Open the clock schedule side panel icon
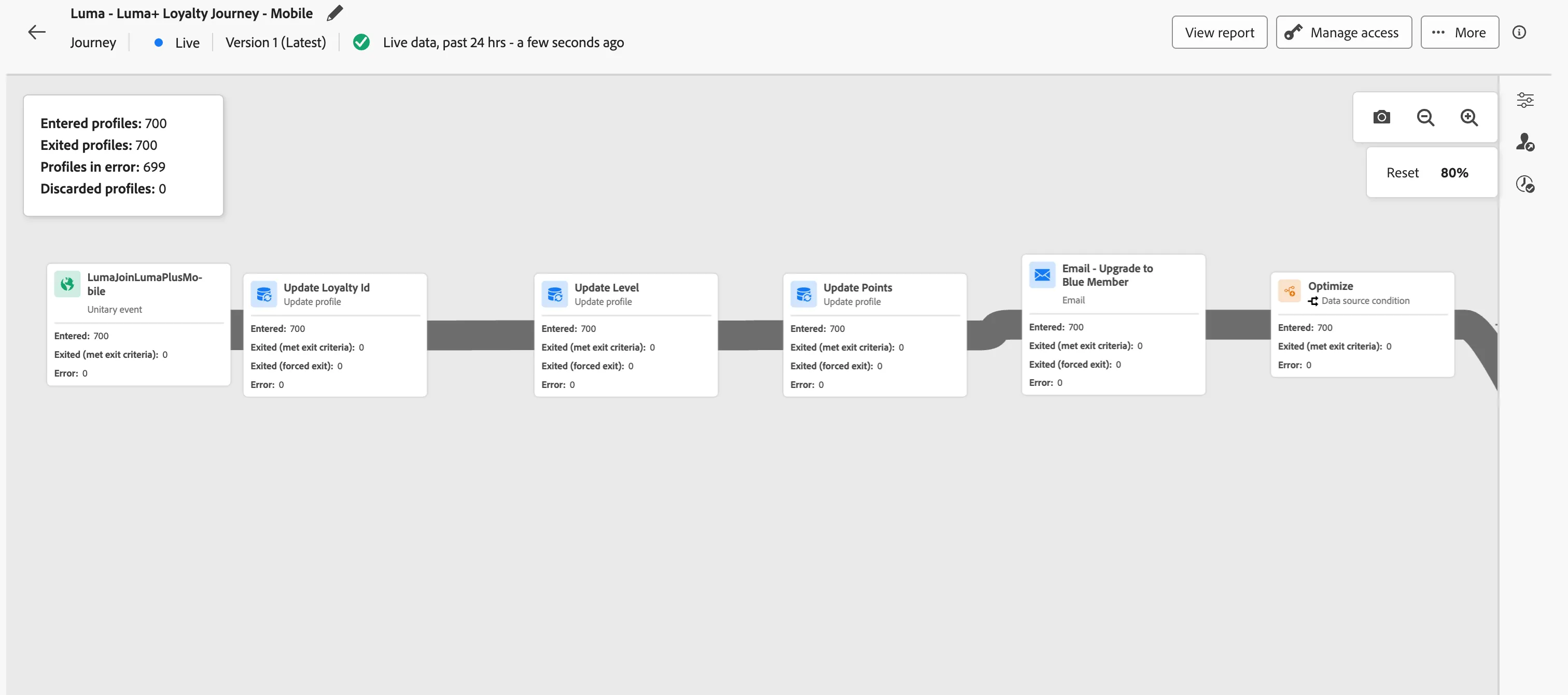Screen dimensions: 1568x695 coord(1525,183)
